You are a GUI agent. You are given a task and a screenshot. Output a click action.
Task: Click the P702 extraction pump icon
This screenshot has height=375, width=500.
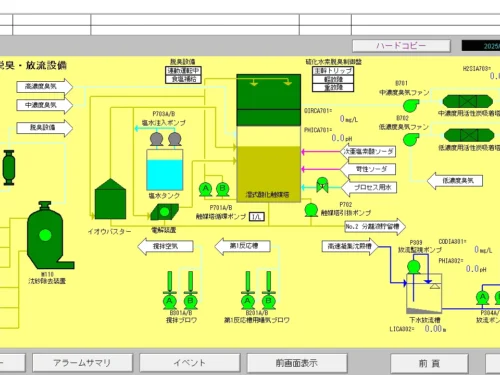pos(311,210)
